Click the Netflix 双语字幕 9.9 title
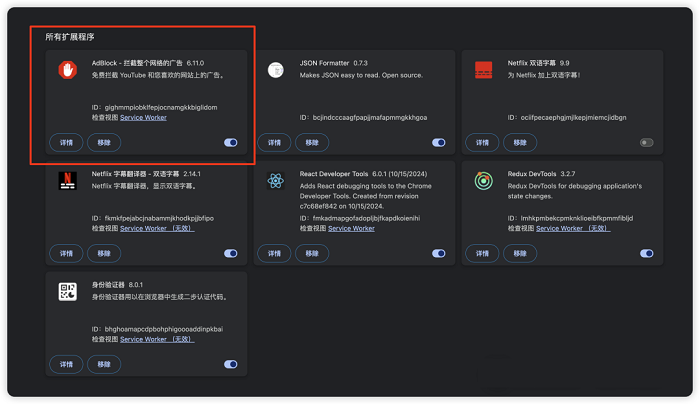The image size is (700, 404). pos(538,63)
